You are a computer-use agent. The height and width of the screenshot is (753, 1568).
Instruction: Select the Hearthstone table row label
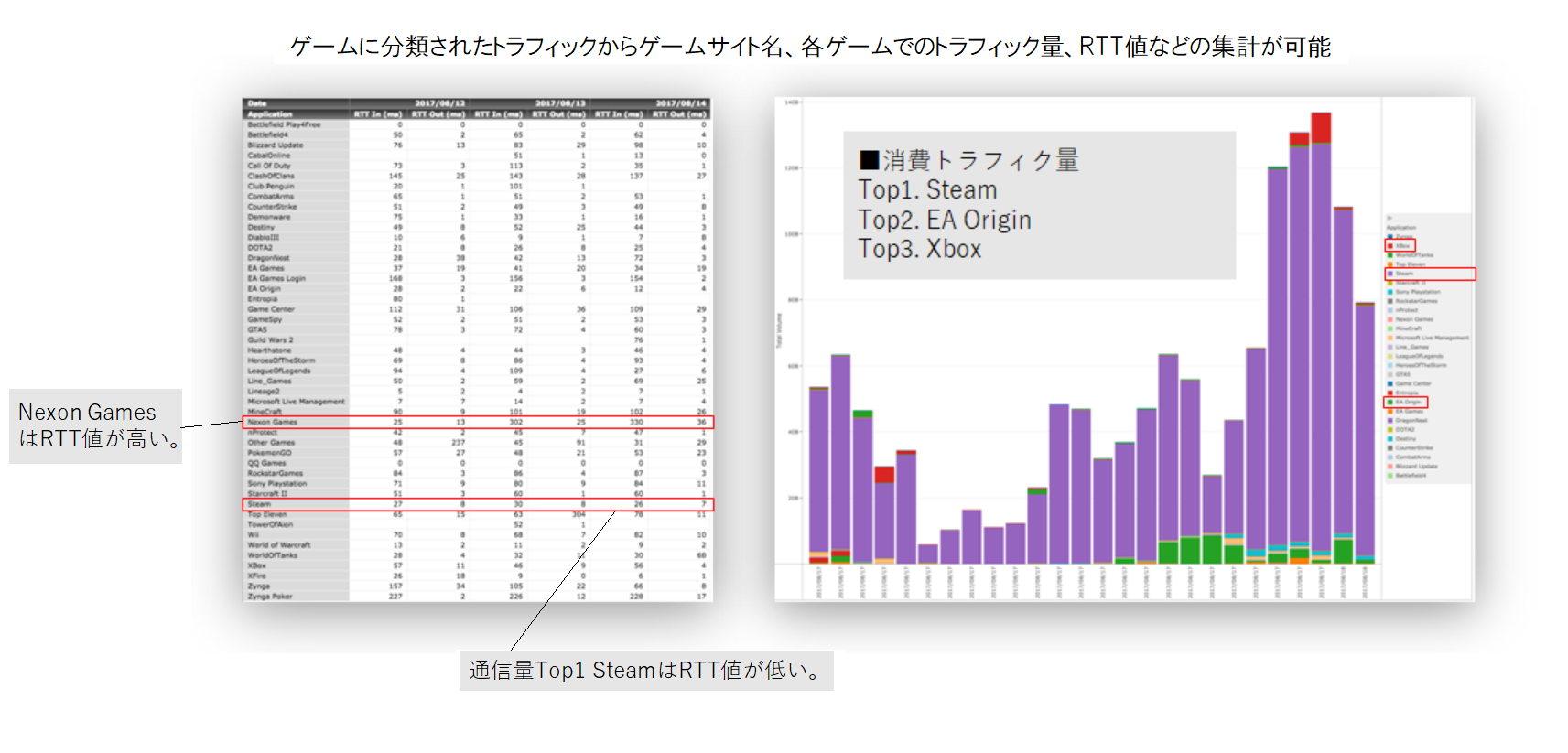pyautogui.click(x=269, y=350)
